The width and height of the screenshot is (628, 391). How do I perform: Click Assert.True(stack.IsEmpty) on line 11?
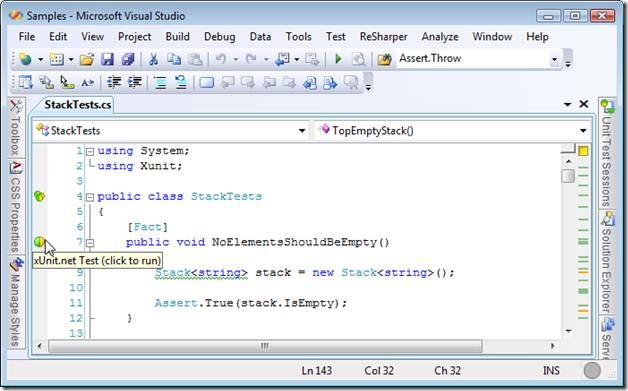[251, 303]
